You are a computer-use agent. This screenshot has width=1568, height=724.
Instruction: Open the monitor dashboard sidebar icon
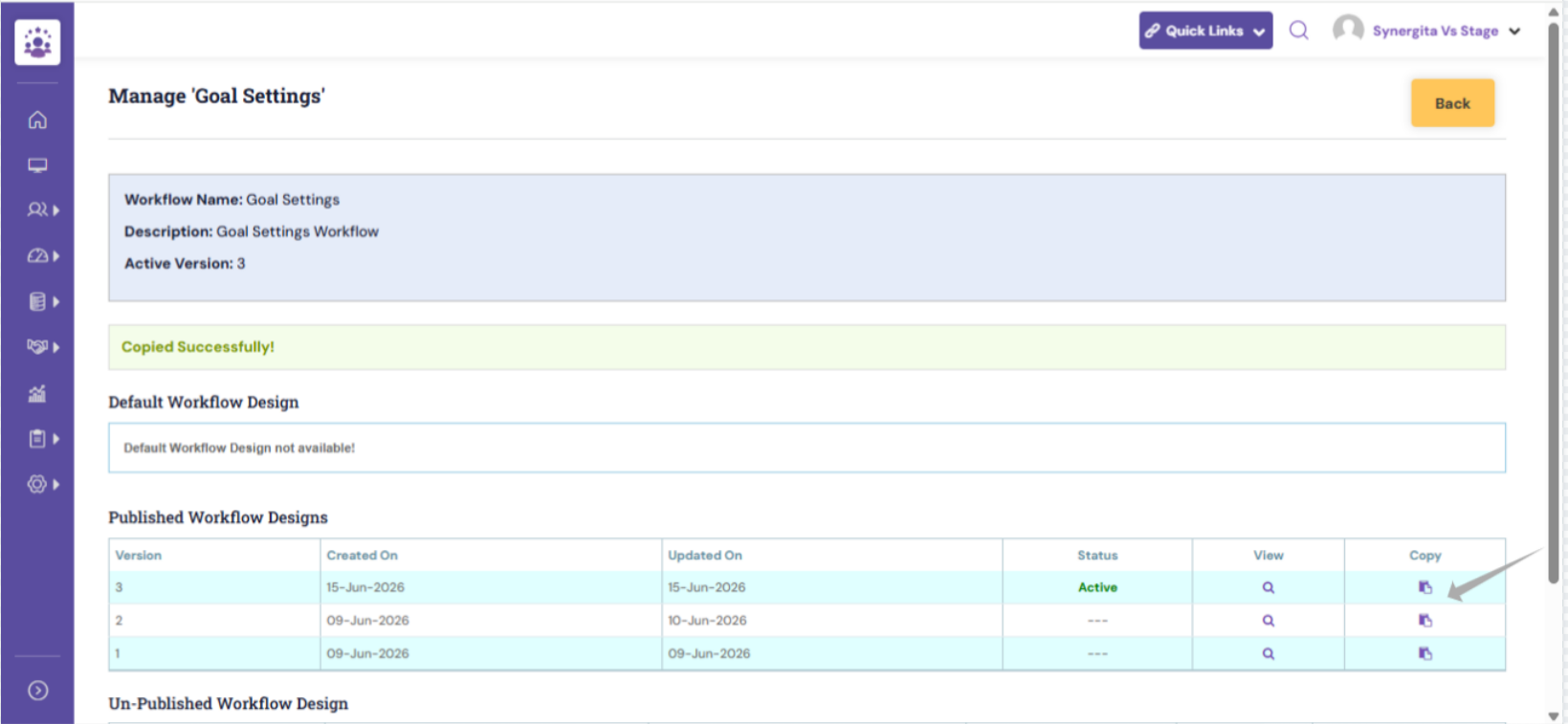pos(37,165)
